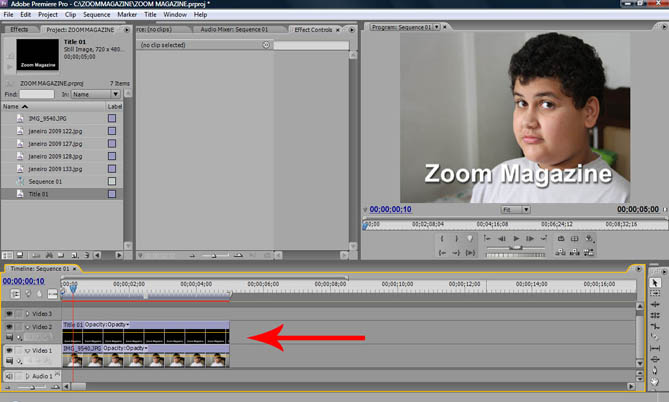Choose the Hand tool
The width and height of the screenshot is (669, 402).
pos(655,380)
